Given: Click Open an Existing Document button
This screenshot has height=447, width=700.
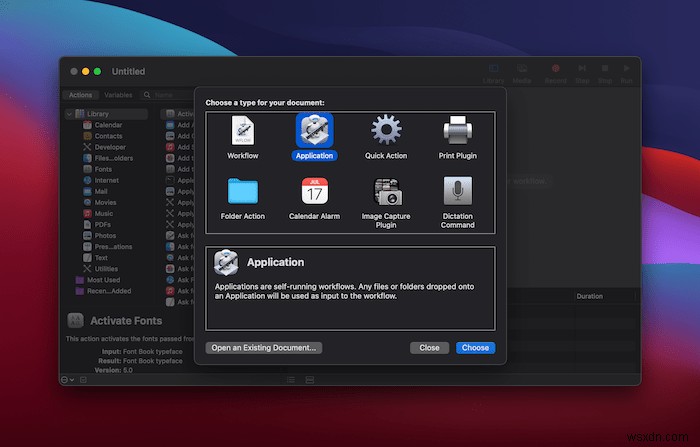Looking at the screenshot, I should [x=264, y=348].
